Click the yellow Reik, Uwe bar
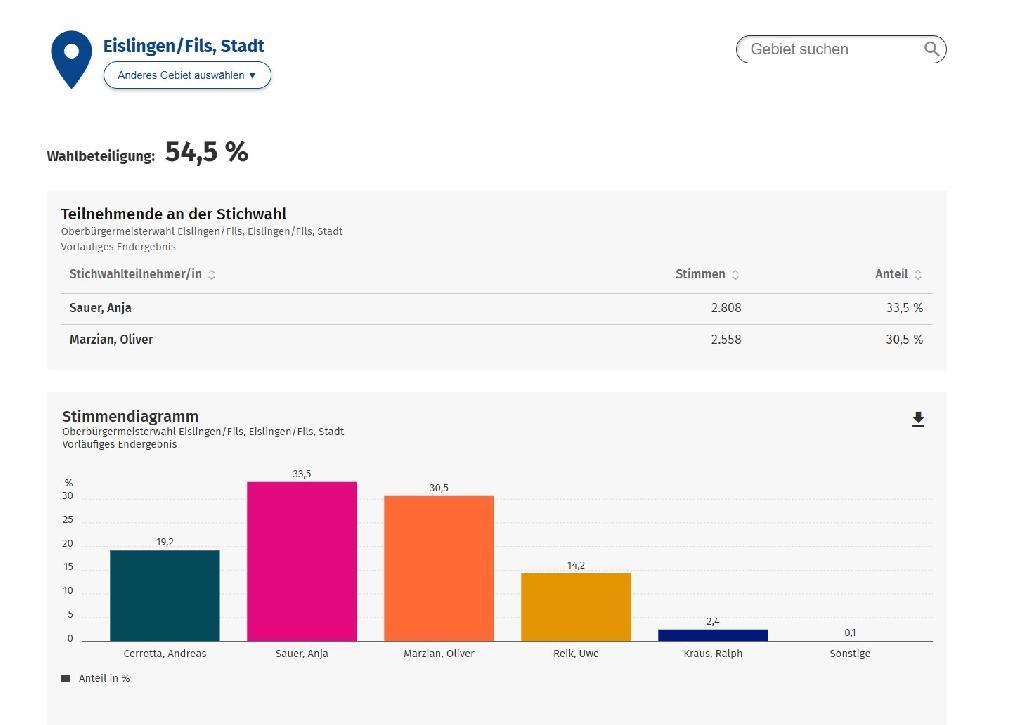This screenshot has height=725, width=1024. click(576, 606)
